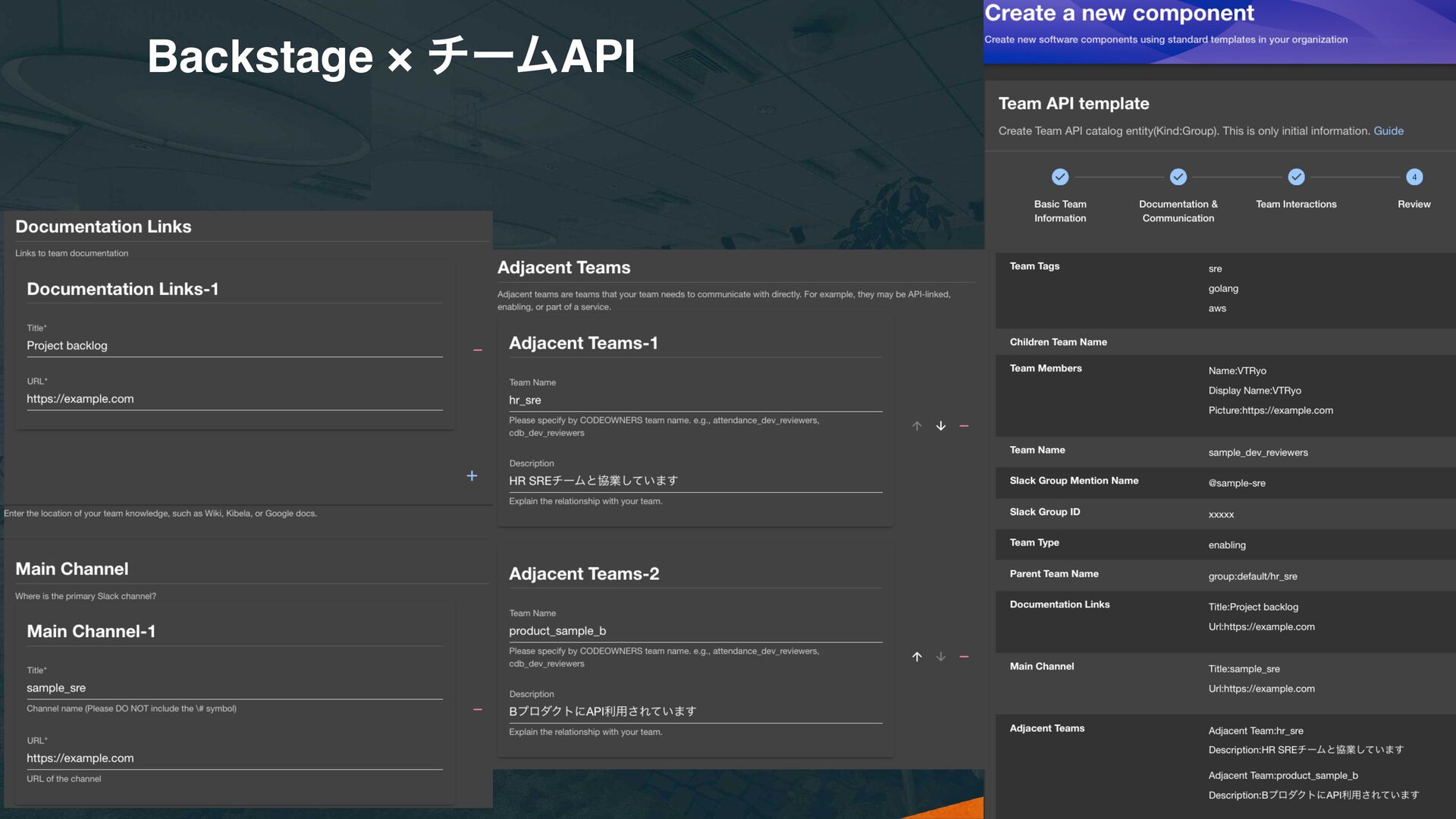Viewport: 1456px width, 819px height.
Task: Click the Basic Team Information step checkmark
Action: pyautogui.click(x=1060, y=177)
